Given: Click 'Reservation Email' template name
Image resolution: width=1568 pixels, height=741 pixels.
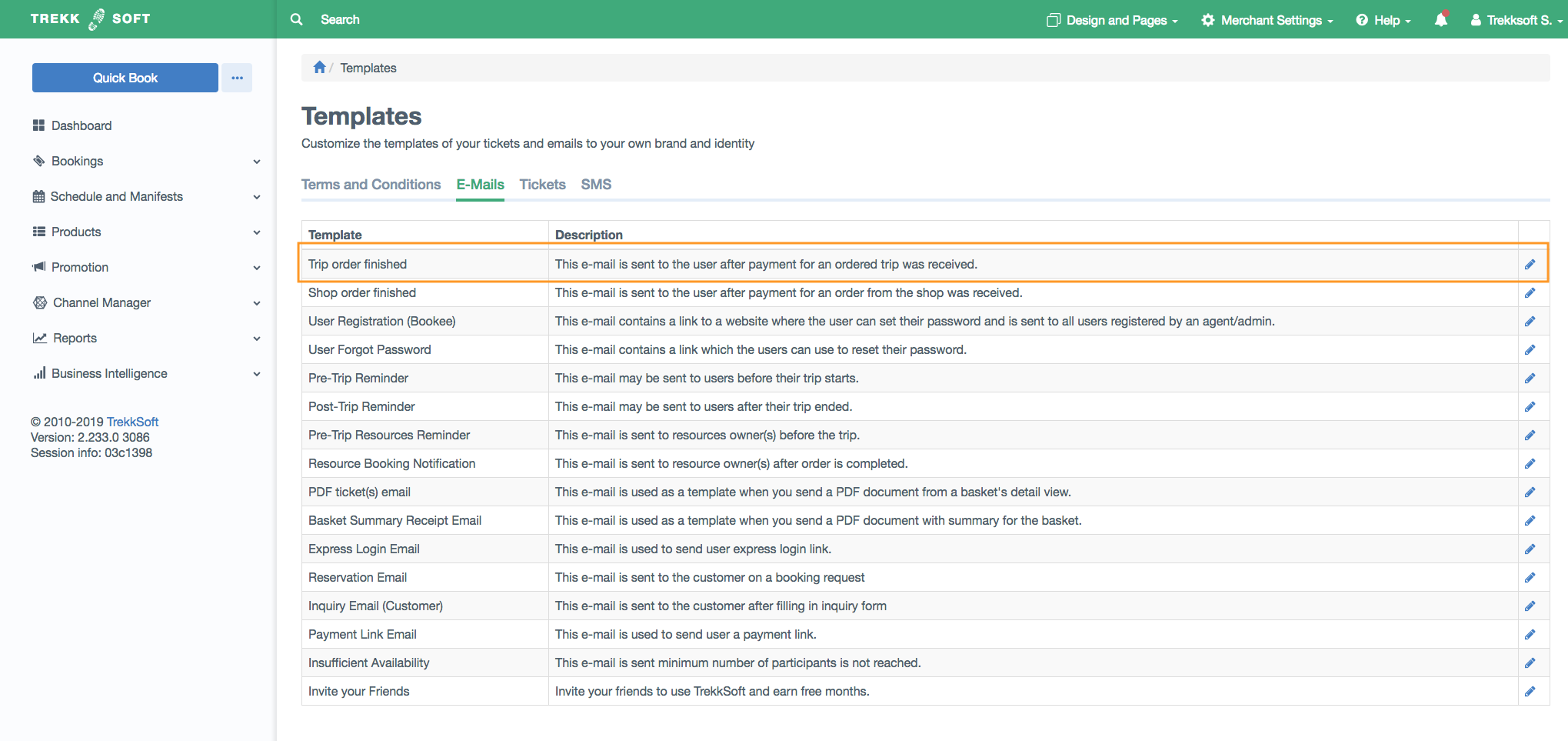Looking at the screenshot, I should point(358,577).
